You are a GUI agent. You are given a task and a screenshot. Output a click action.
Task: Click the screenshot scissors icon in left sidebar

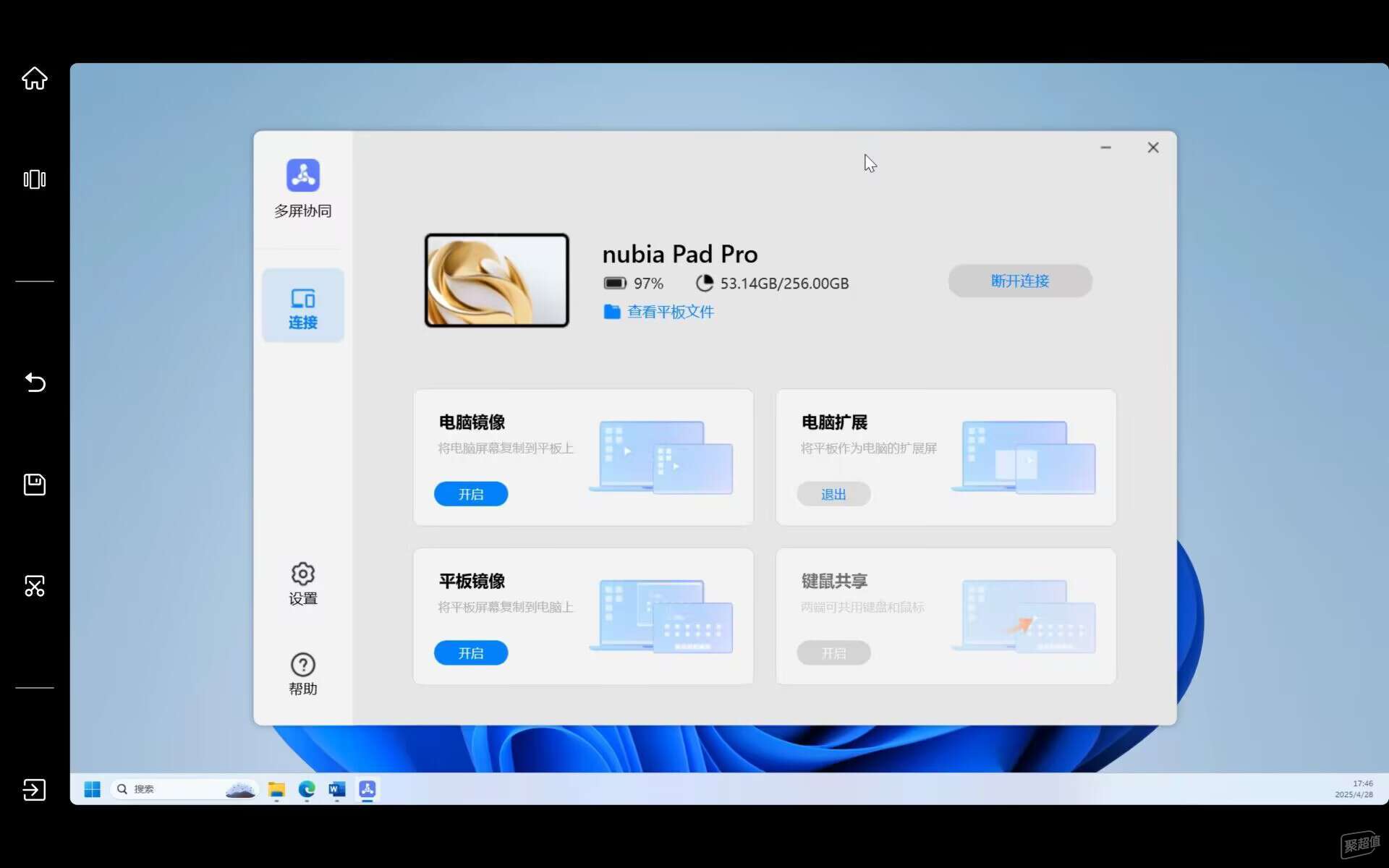tap(34, 585)
